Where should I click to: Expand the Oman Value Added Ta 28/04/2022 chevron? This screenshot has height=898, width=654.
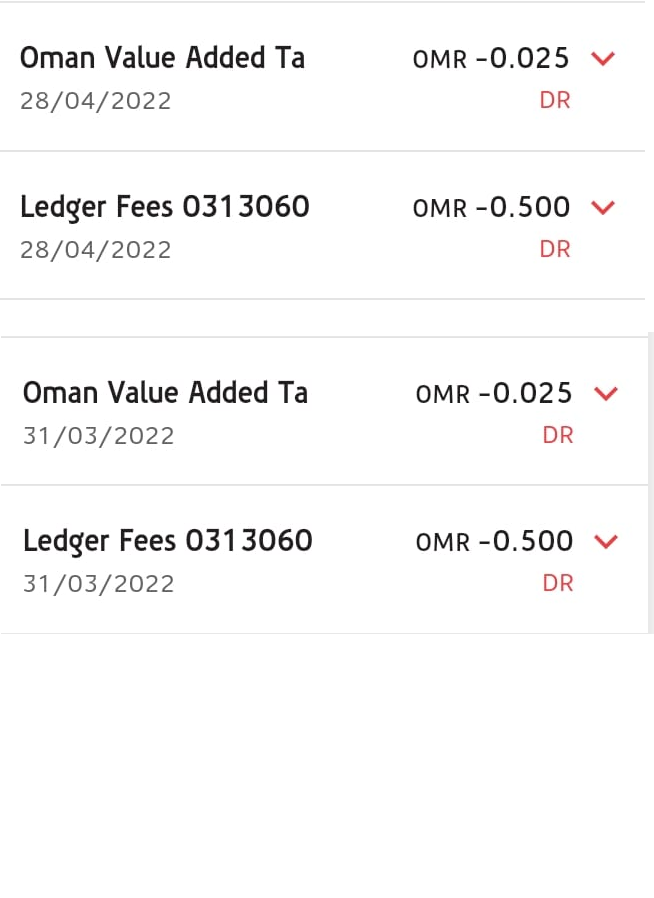coord(602,59)
